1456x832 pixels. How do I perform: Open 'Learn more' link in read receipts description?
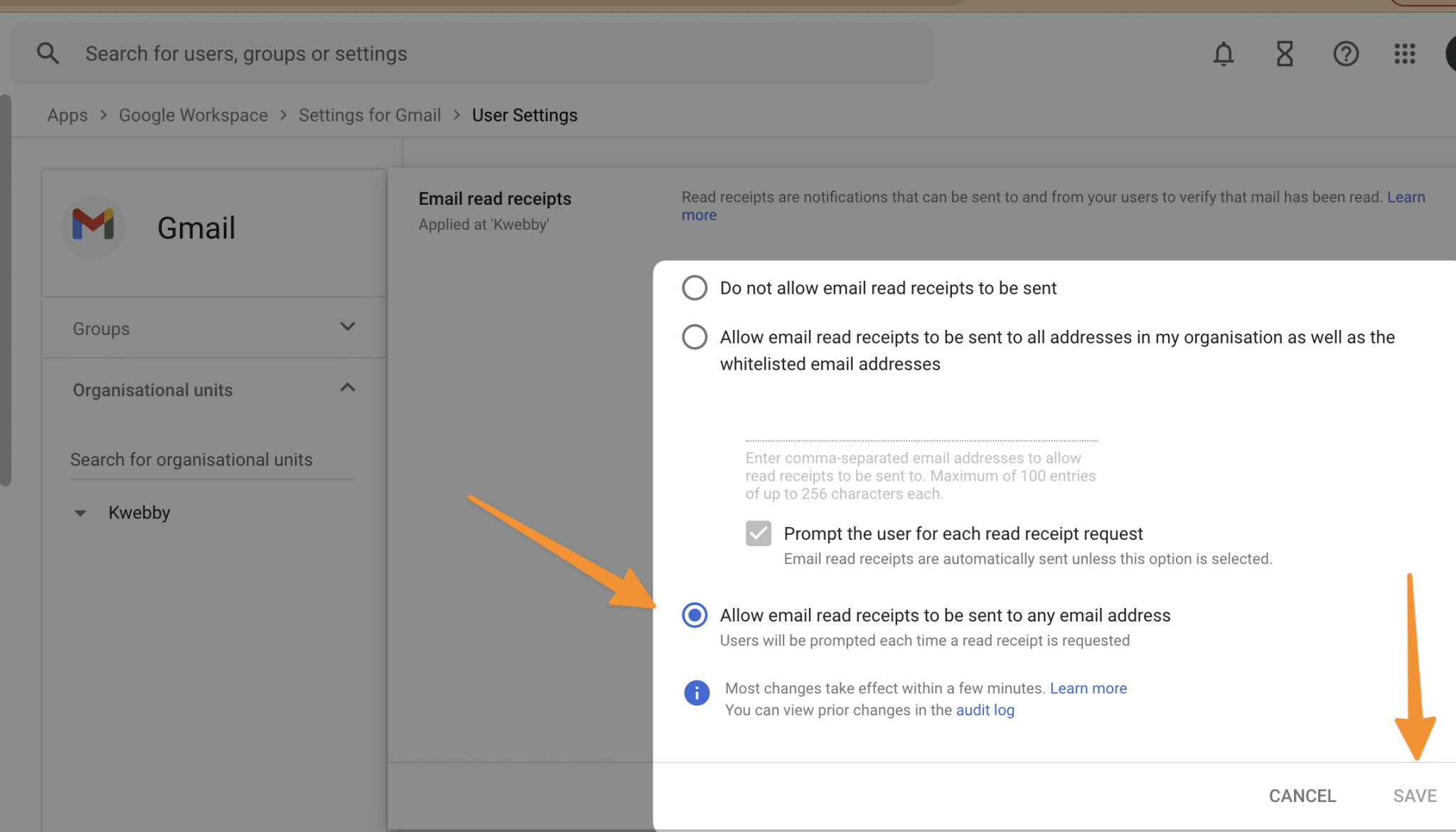pyautogui.click(x=1406, y=197)
